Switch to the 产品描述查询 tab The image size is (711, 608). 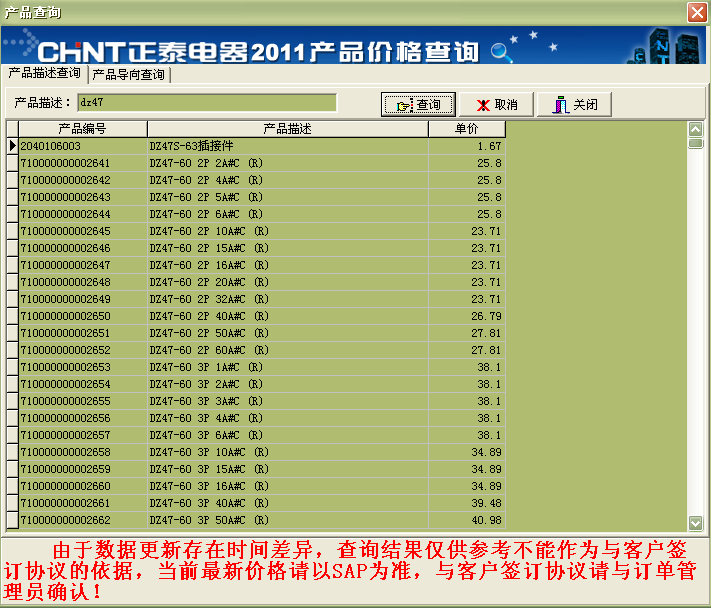pyautogui.click(x=44, y=73)
